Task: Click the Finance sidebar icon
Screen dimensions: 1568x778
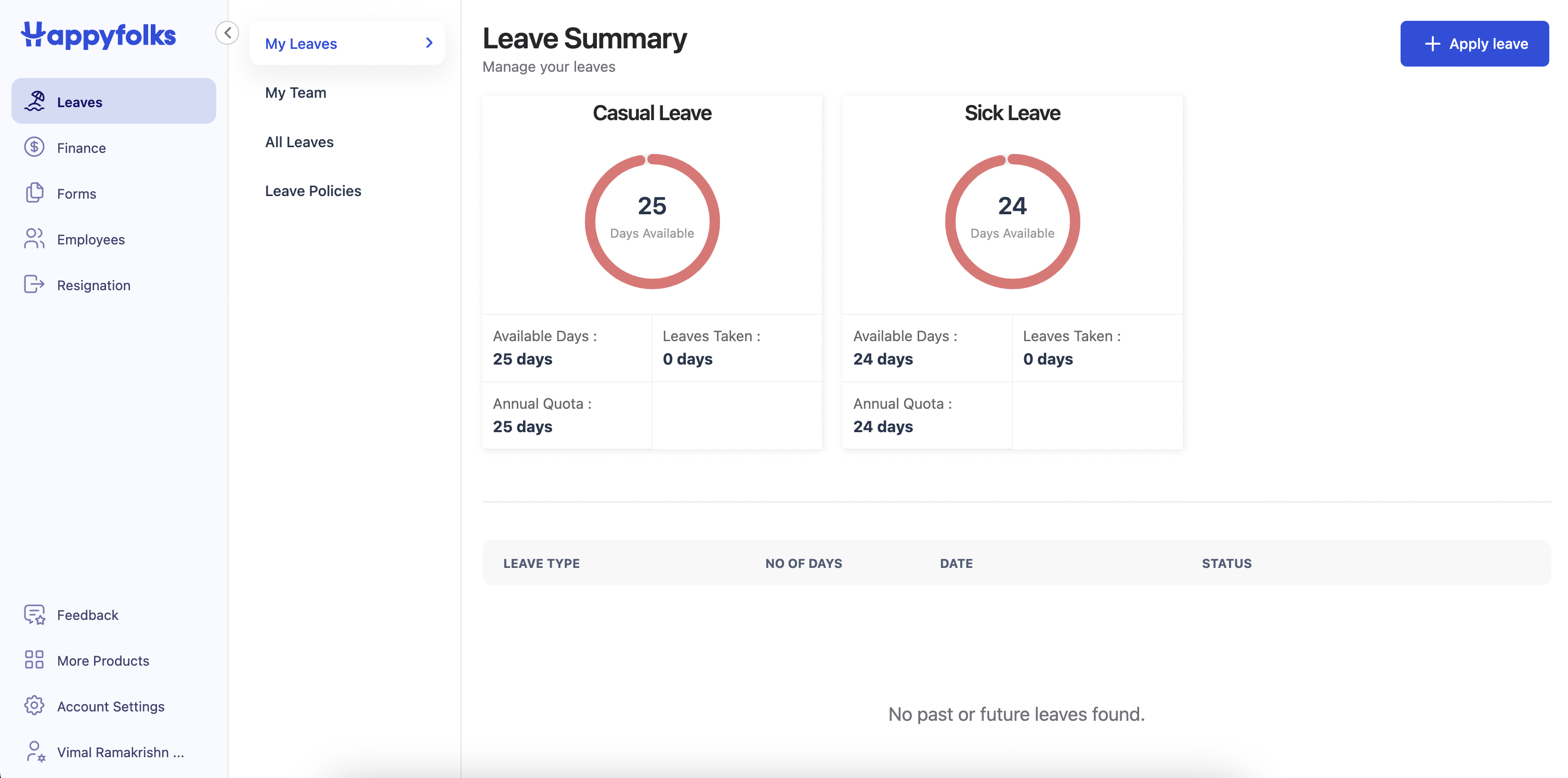Action: pyautogui.click(x=34, y=148)
